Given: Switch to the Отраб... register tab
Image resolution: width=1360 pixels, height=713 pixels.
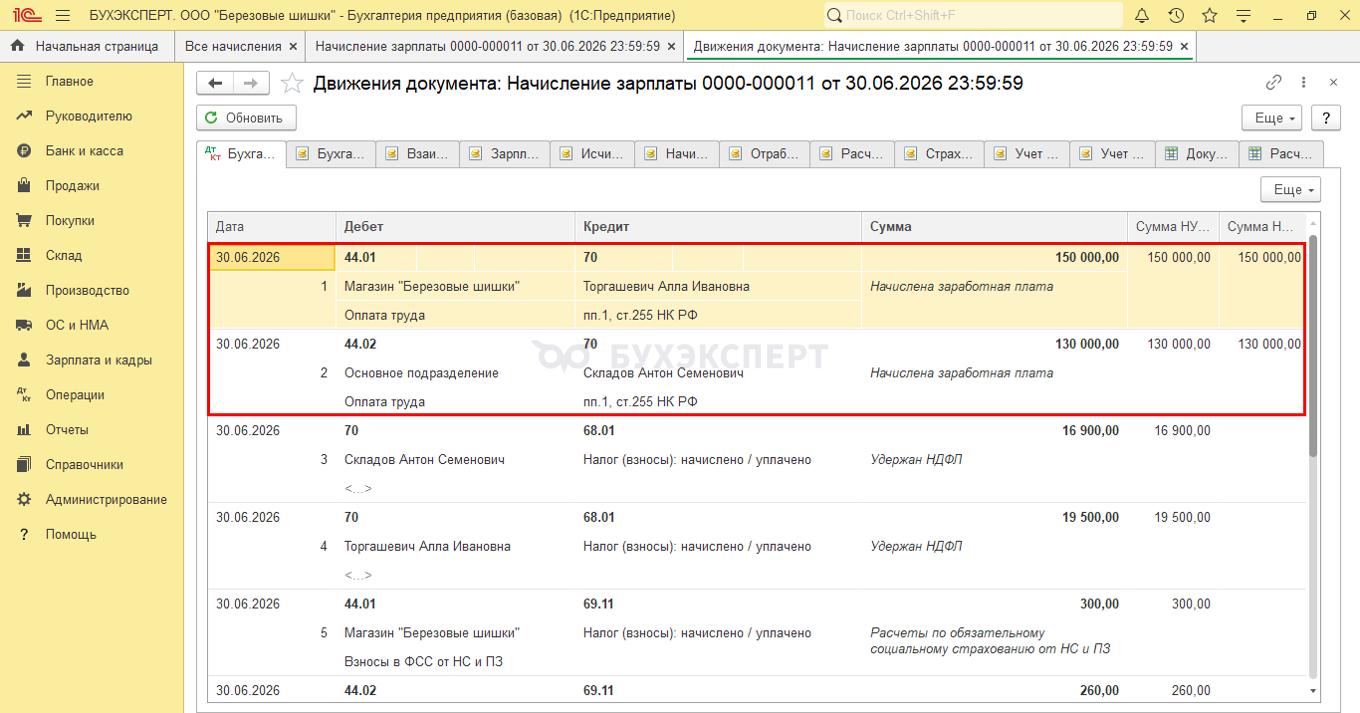Looking at the screenshot, I should tap(765, 154).
